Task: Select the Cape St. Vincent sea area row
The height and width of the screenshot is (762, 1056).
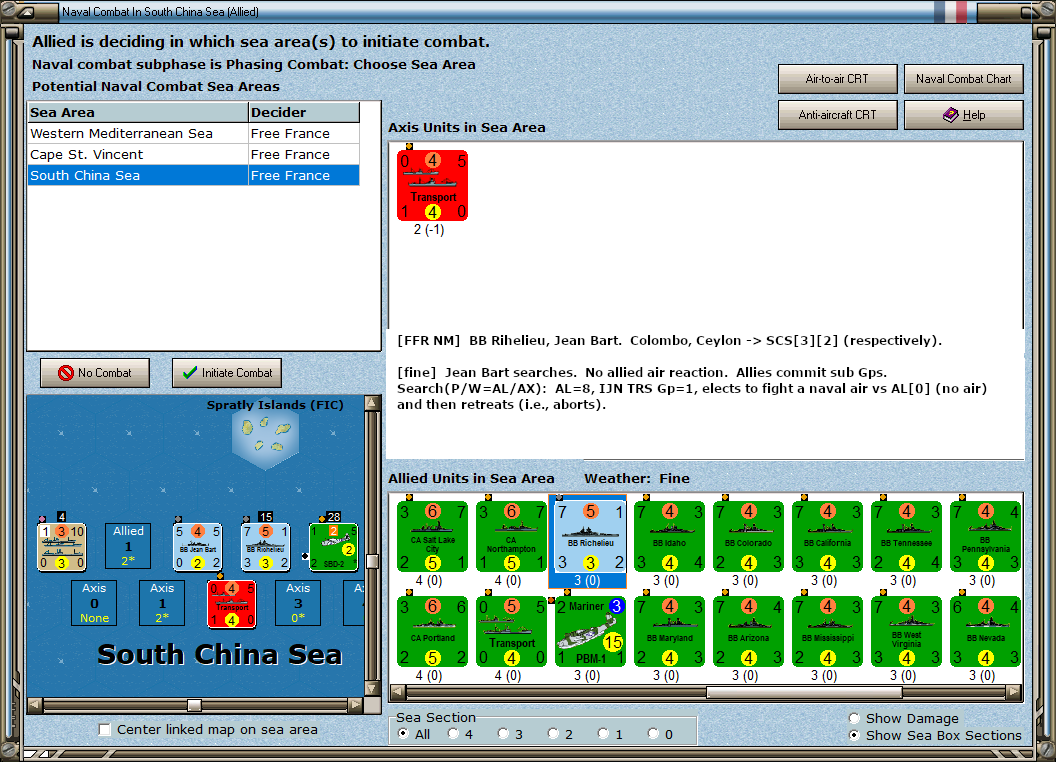Action: 194,154
